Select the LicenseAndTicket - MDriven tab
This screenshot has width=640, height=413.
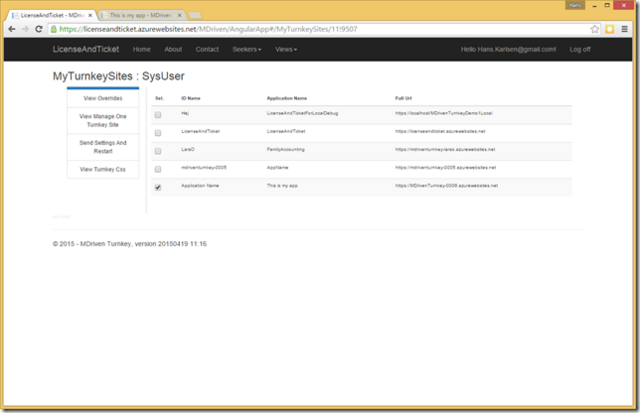[x=51, y=15]
